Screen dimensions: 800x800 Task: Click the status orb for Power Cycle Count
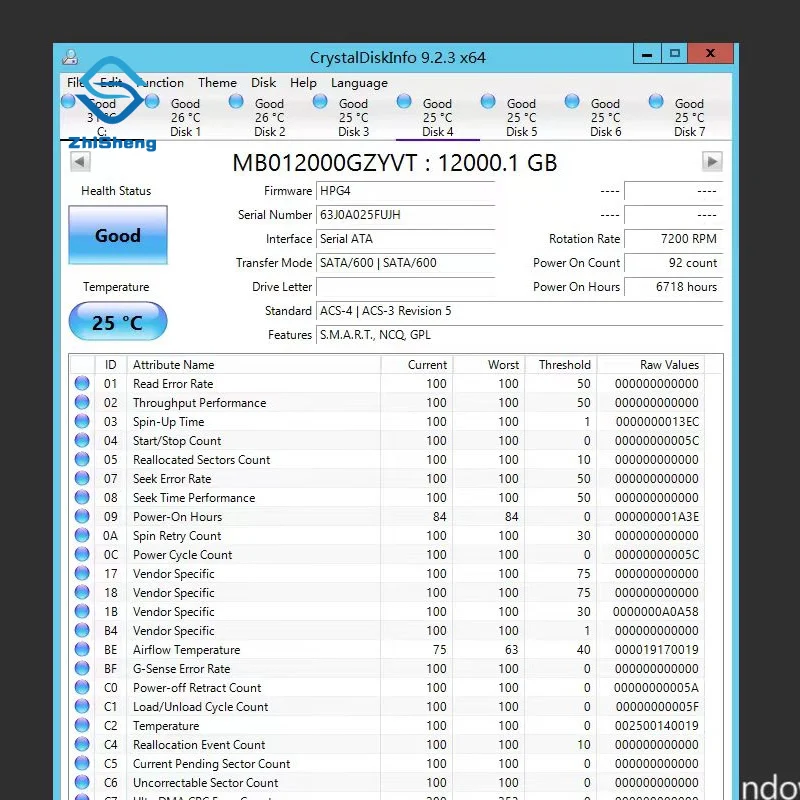82,554
